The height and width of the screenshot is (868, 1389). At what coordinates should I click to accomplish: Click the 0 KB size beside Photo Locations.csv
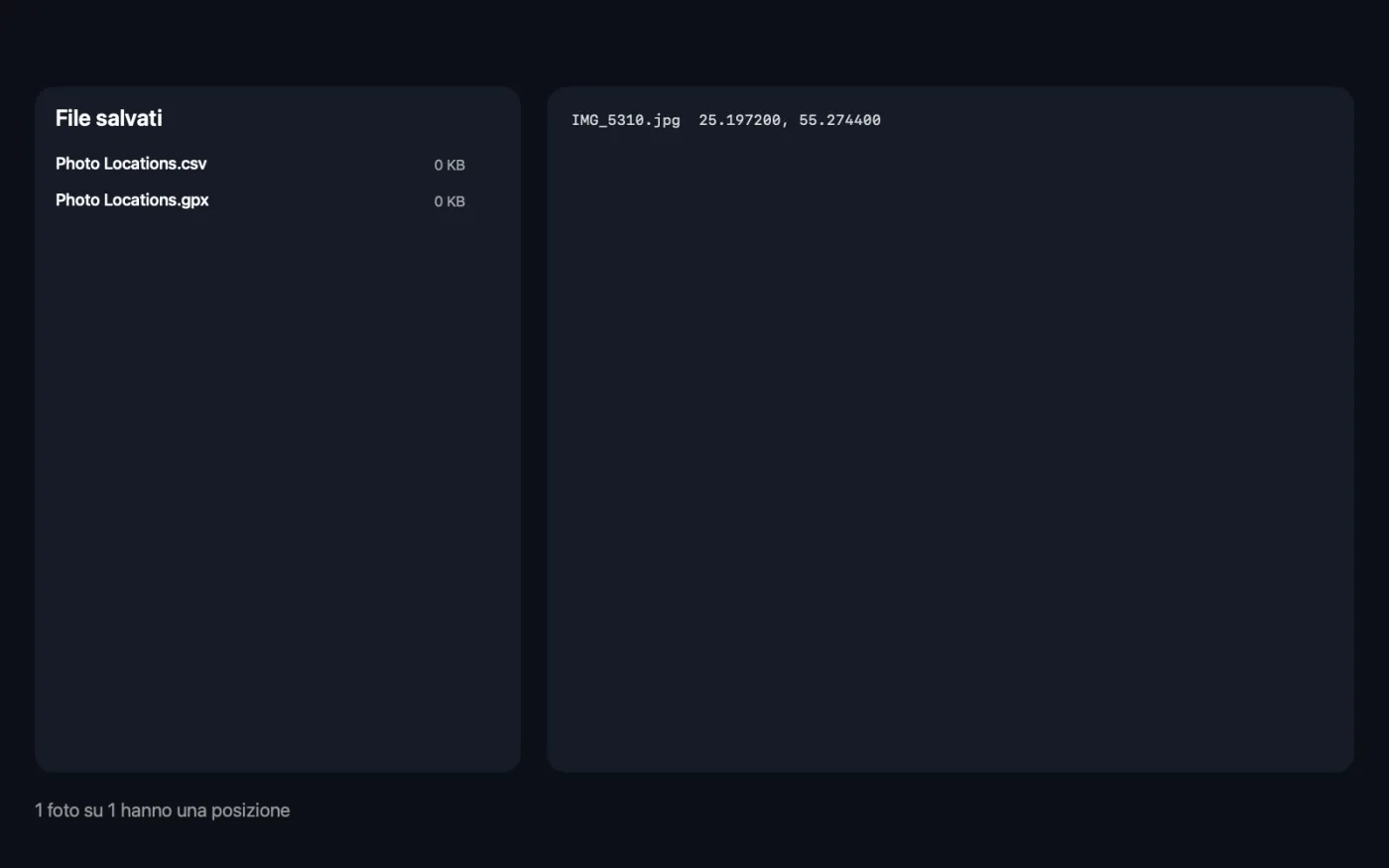pyautogui.click(x=449, y=165)
